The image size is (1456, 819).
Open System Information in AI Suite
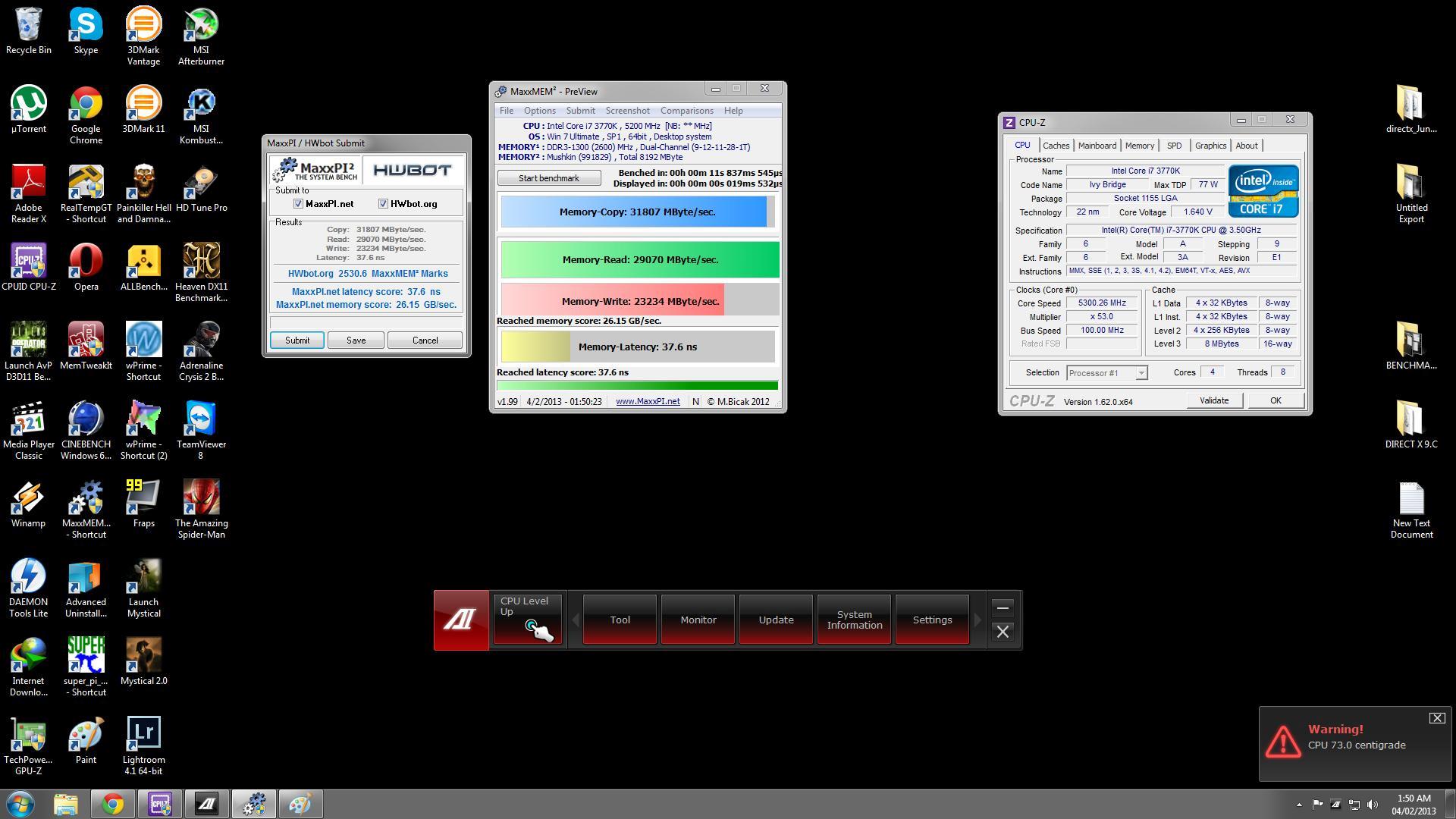coord(854,620)
